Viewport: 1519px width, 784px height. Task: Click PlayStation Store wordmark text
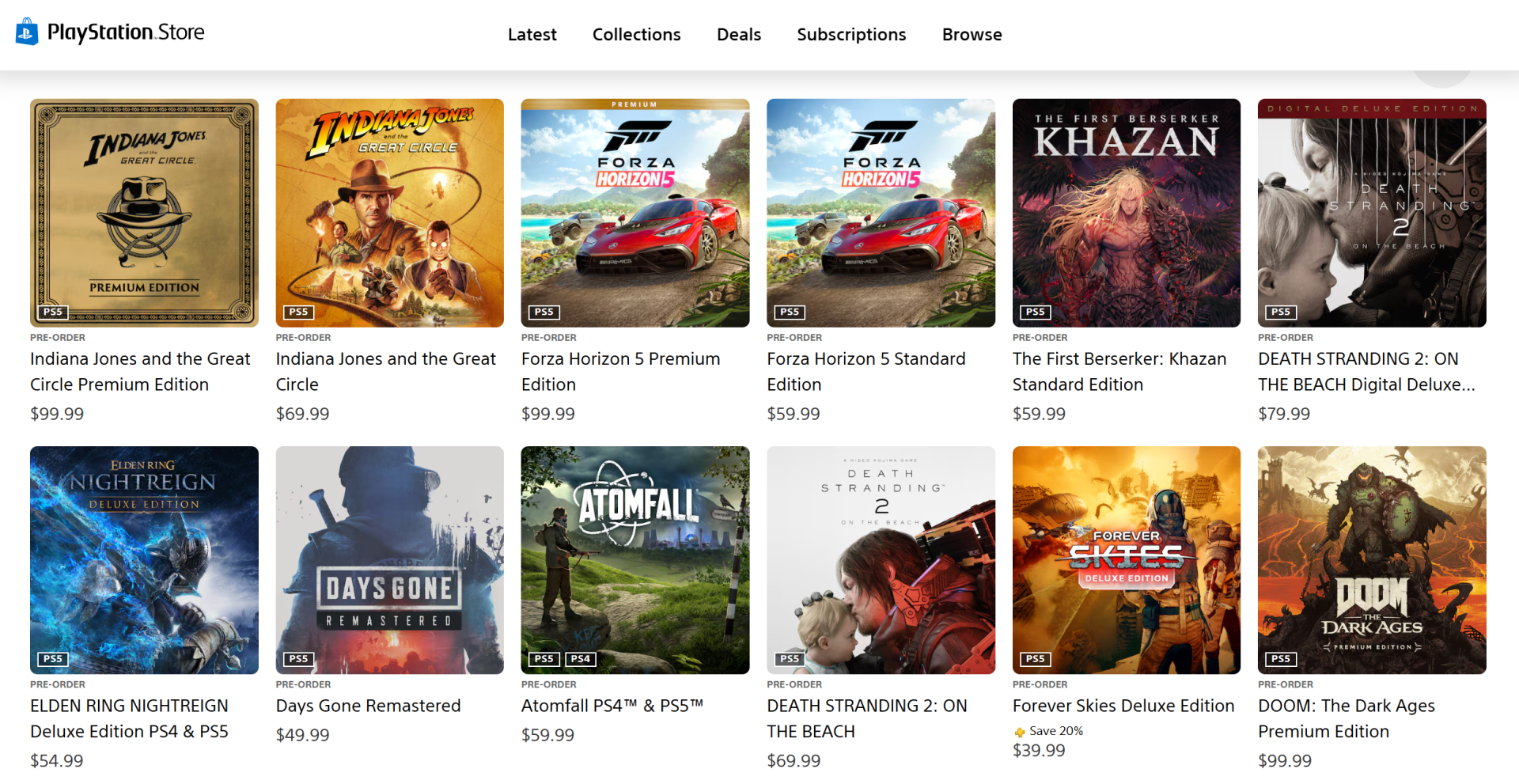(126, 32)
